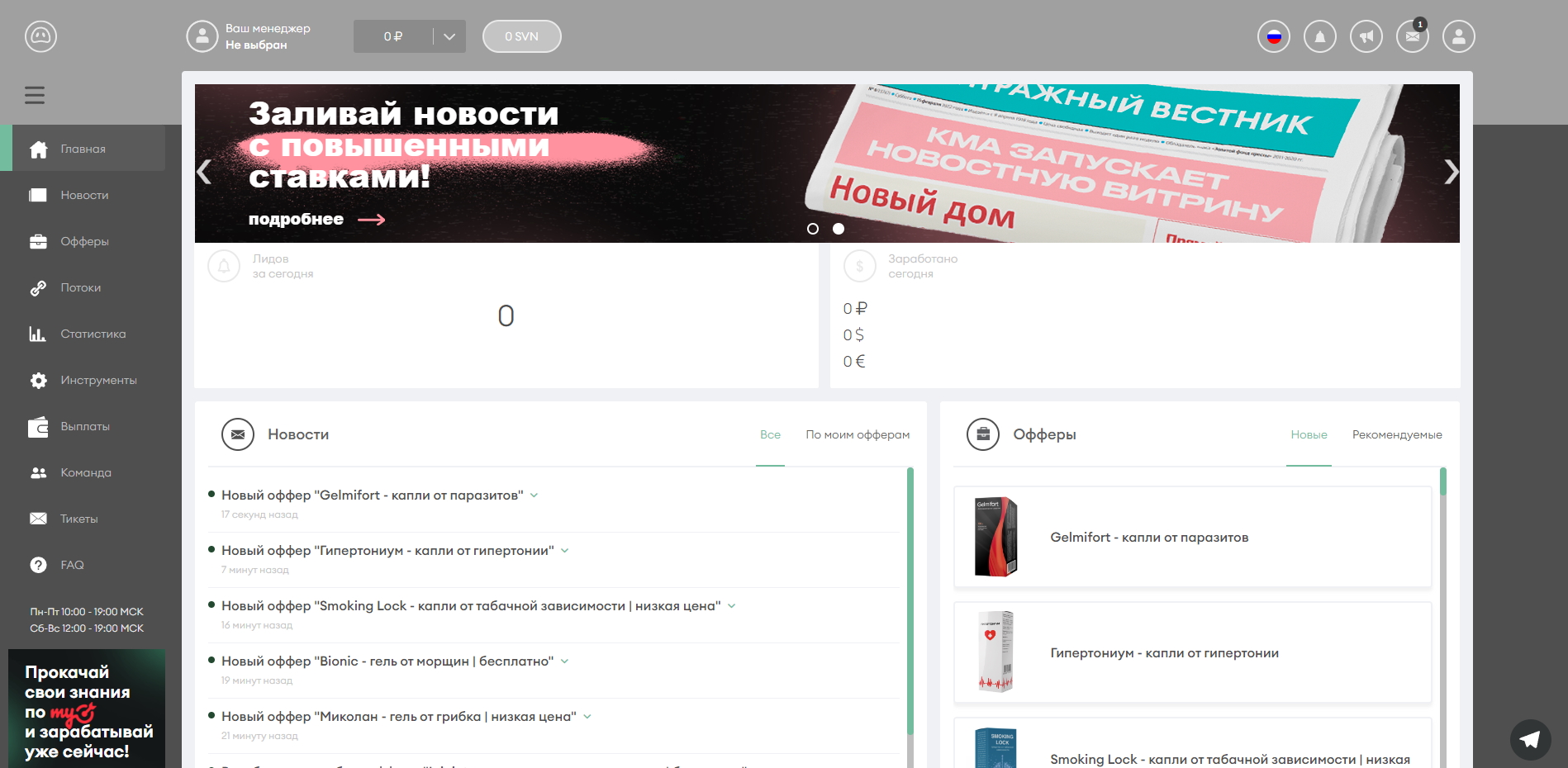The width and height of the screenshot is (1568, 768).
Task: Click the Новости panel envelope icon
Action: [x=238, y=434]
